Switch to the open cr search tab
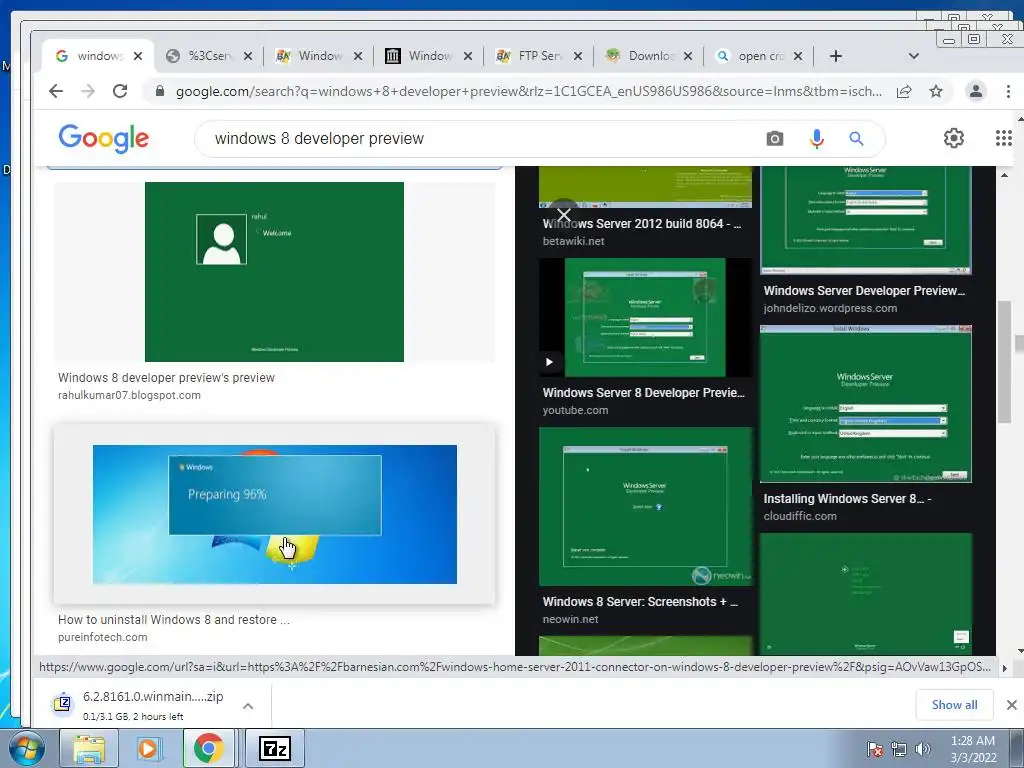This screenshot has height=768, width=1024. [x=759, y=56]
